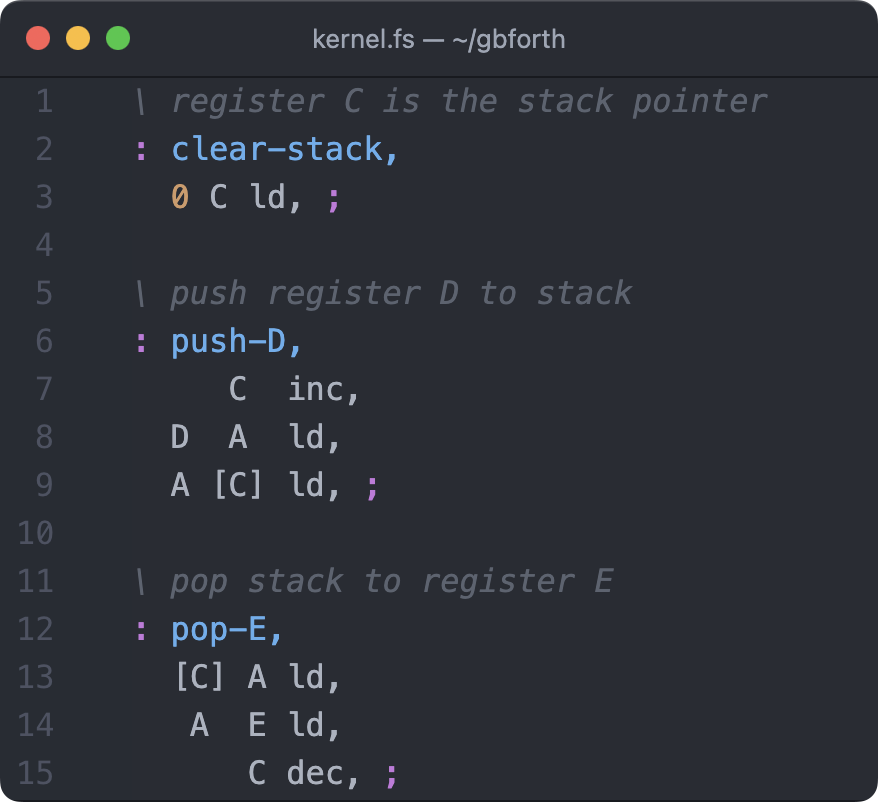878x802 pixels.
Task: Click the purple semicolon ending line 3
Action: pyautogui.click(x=334, y=198)
